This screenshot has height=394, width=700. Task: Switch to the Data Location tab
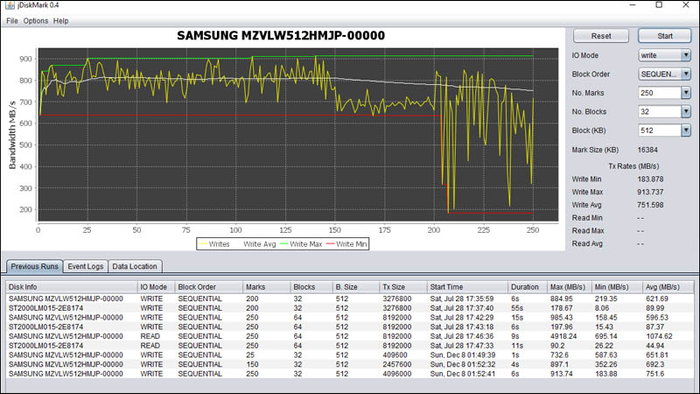tap(135, 266)
